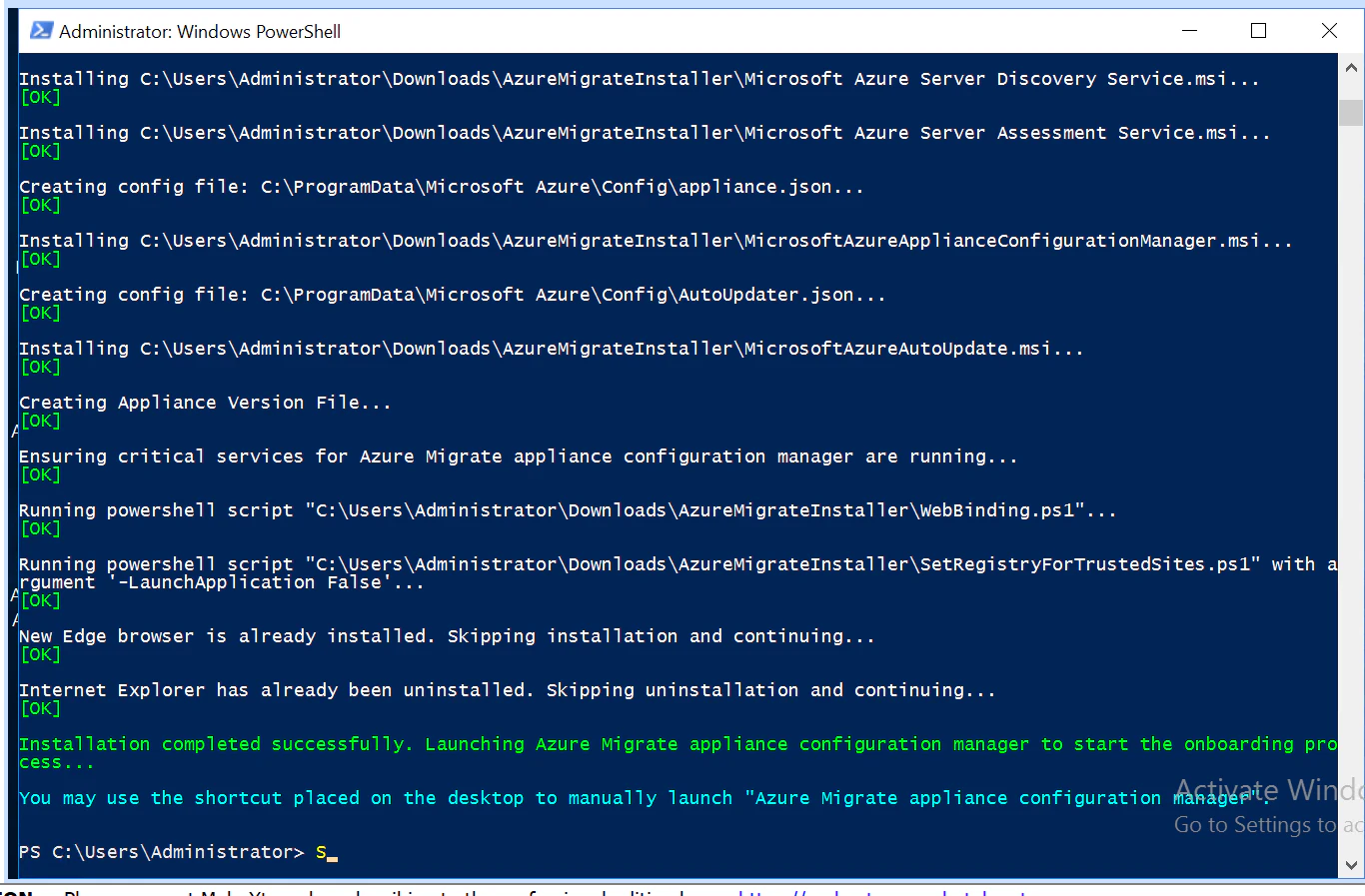
Task: Click the [OK] under the WebBinding.ps1 line
Action: point(41,528)
